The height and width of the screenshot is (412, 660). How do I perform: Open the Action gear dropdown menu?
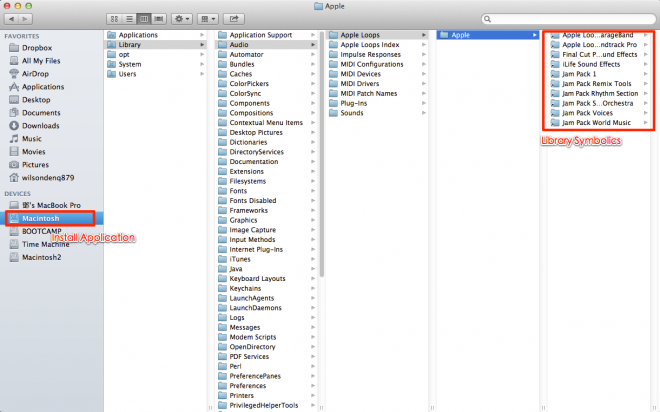(183, 18)
